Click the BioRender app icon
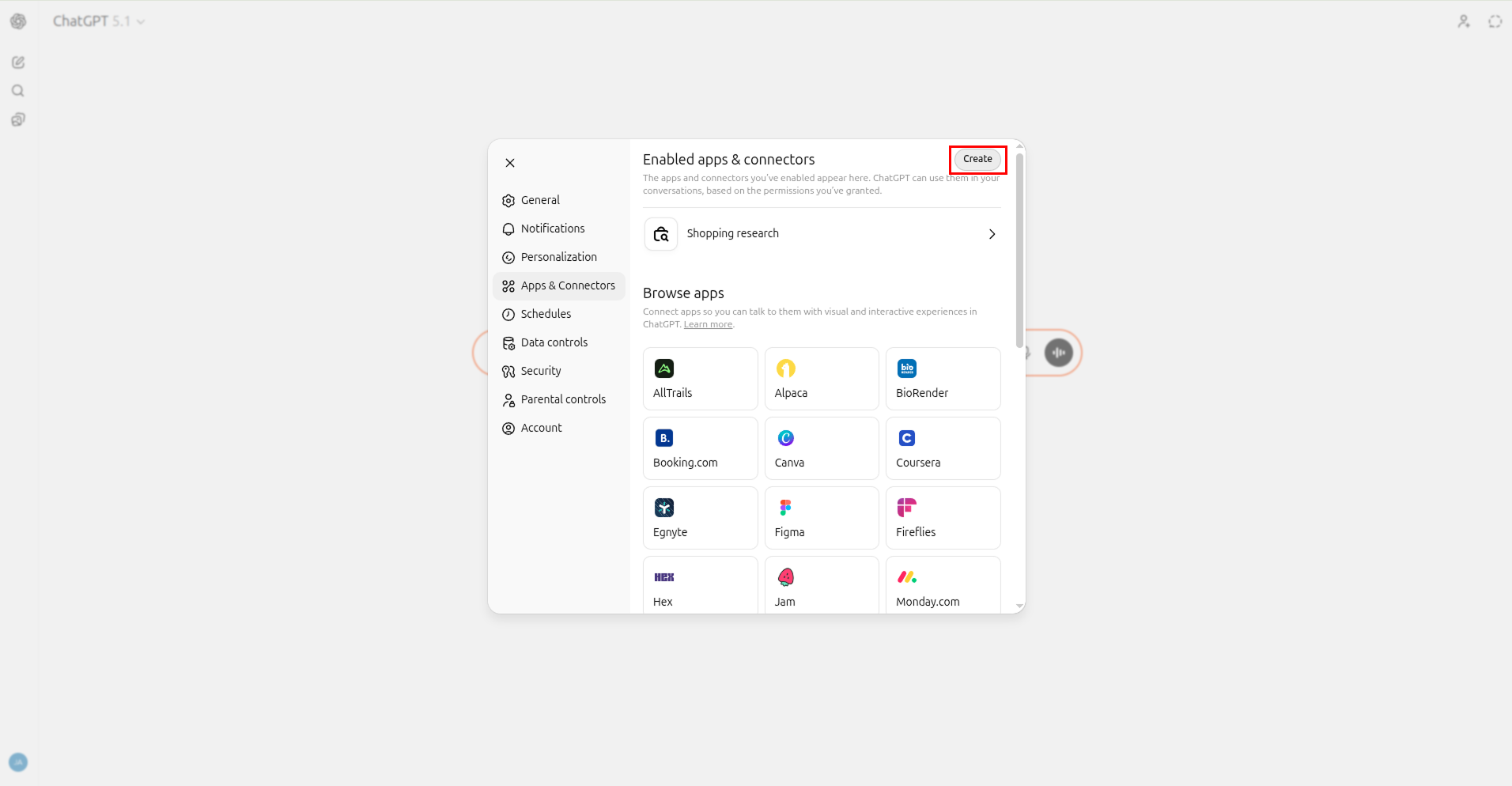1512x786 pixels. pyautogui.click(x=906, y=368)
